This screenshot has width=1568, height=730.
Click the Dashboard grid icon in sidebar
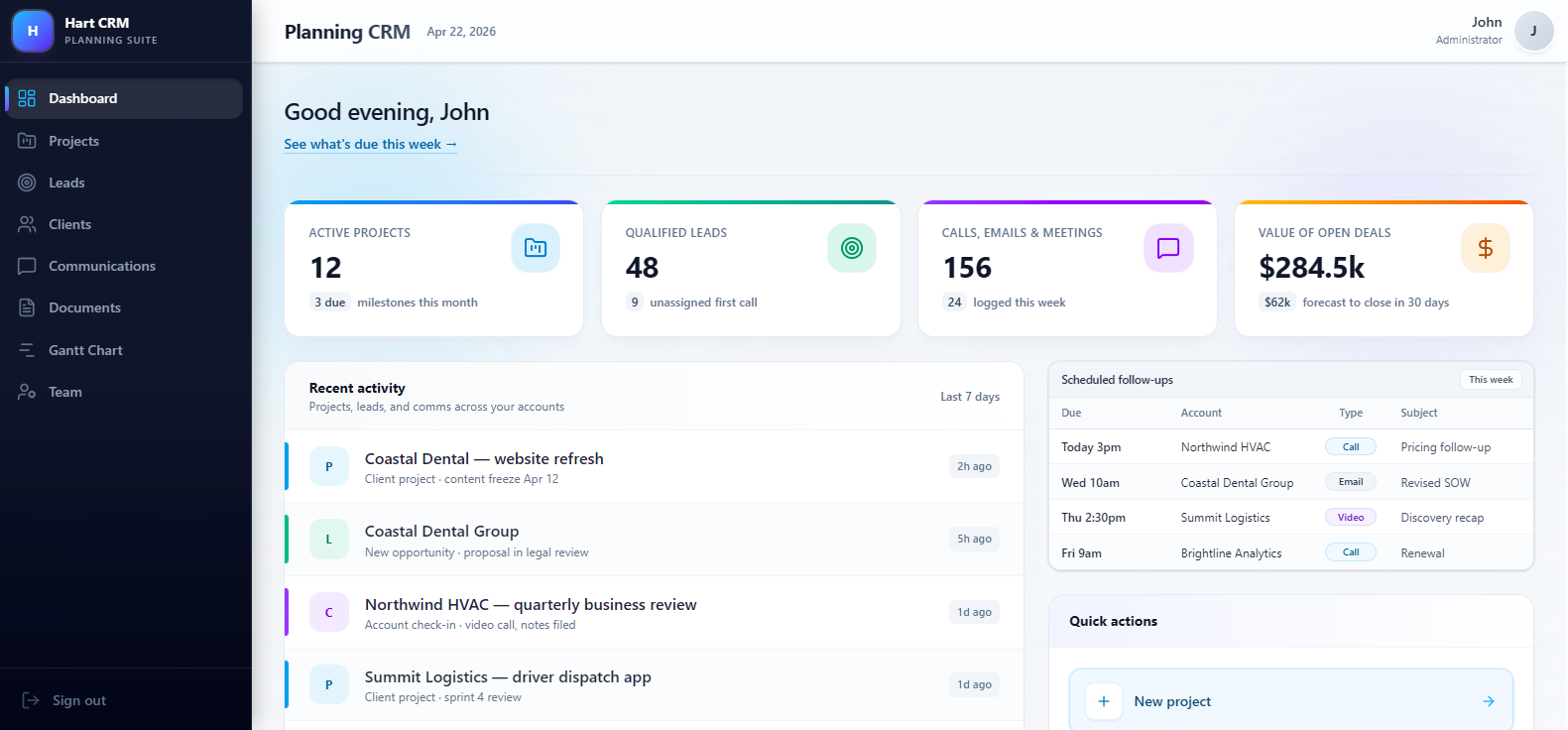pyautogui.click(x=27, y=98)
